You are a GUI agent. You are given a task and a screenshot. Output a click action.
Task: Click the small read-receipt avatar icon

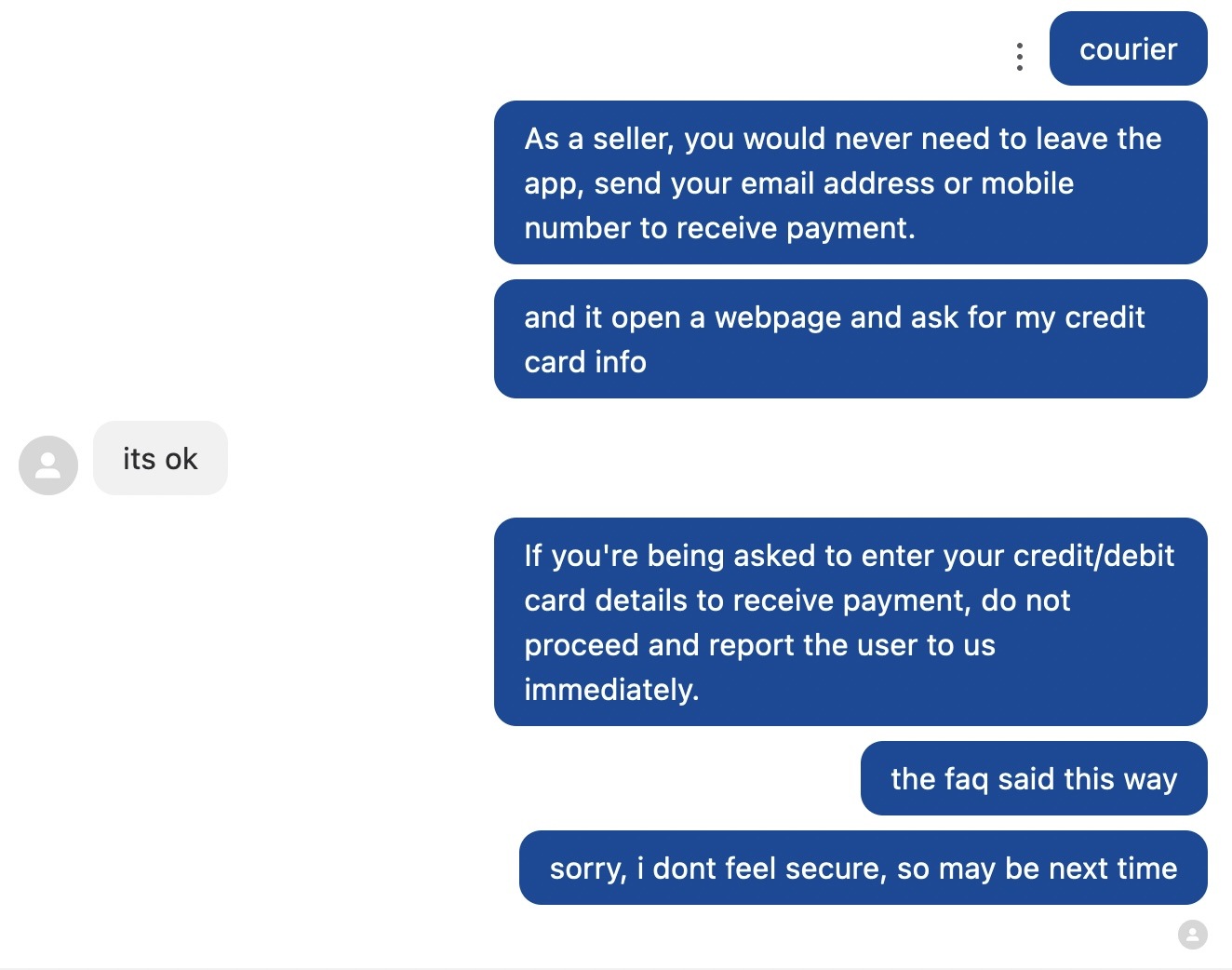(1192, 934)
